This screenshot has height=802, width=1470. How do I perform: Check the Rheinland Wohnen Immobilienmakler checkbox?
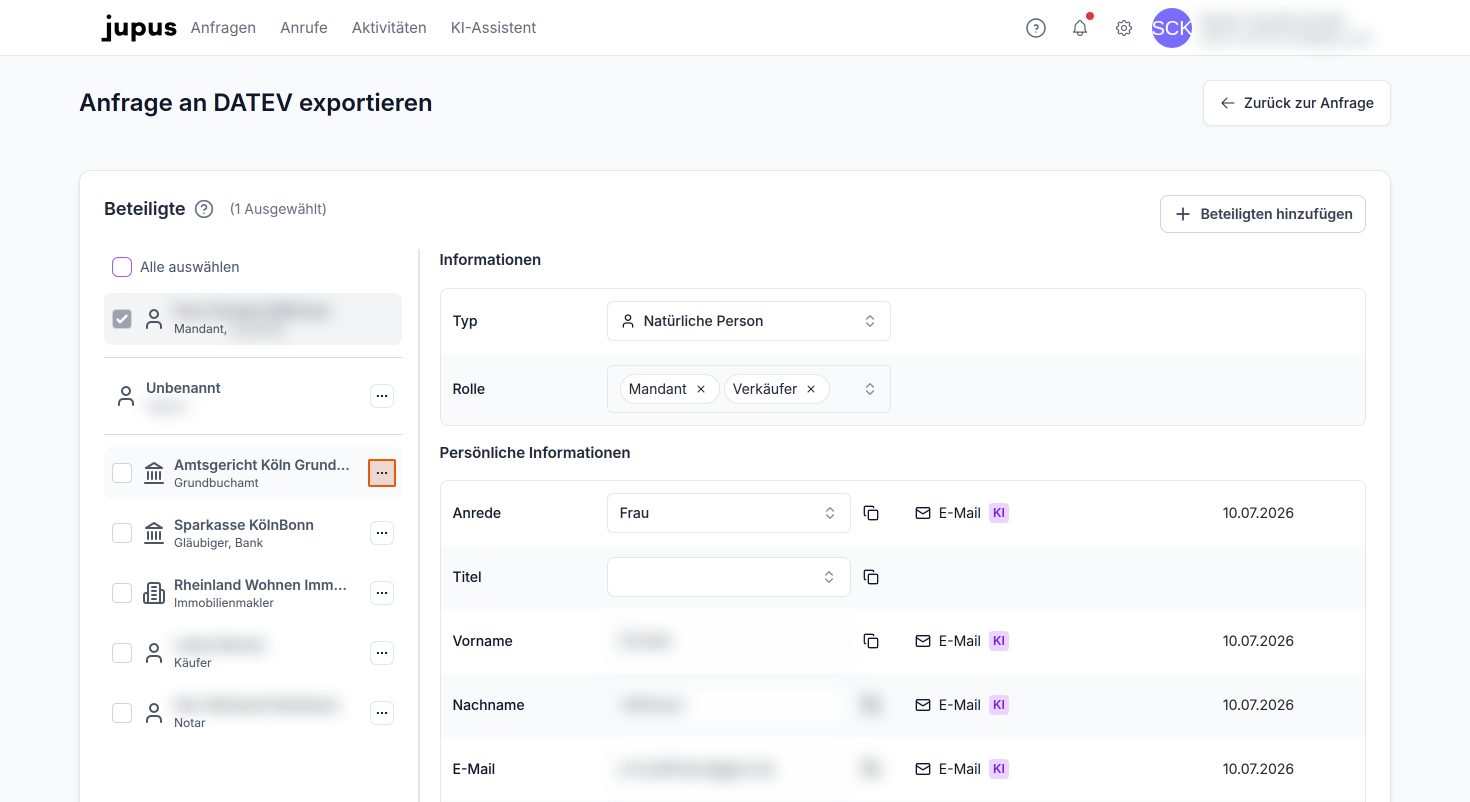coord(122,593)
